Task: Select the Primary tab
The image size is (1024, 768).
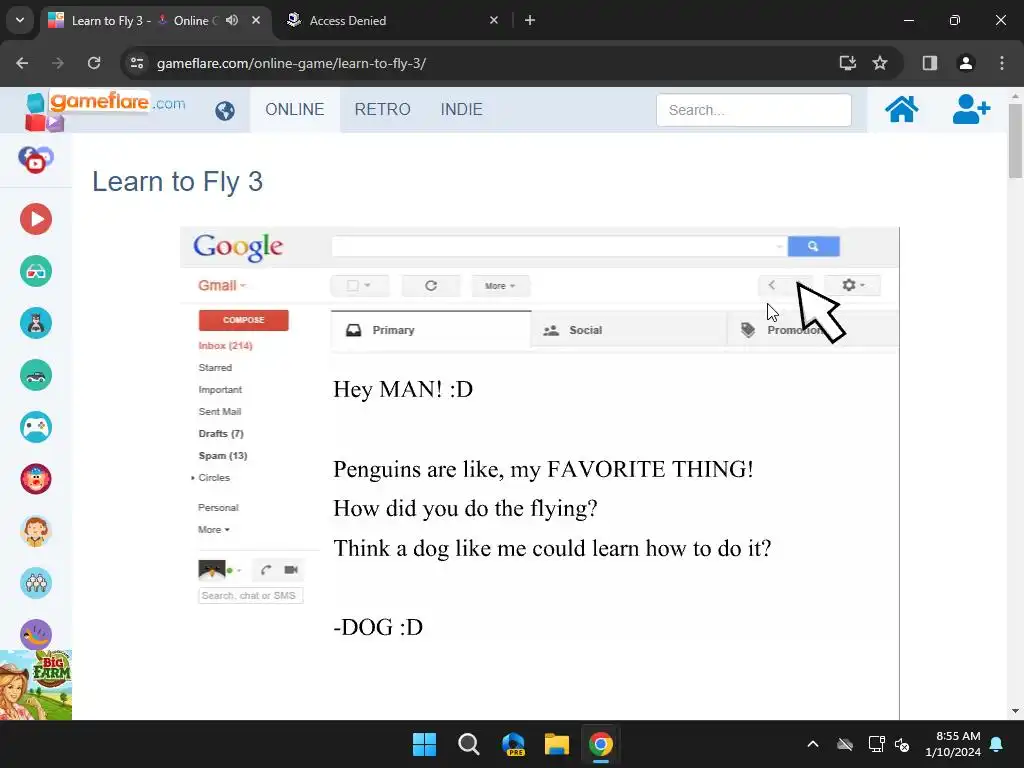Action: pos(431,330)
